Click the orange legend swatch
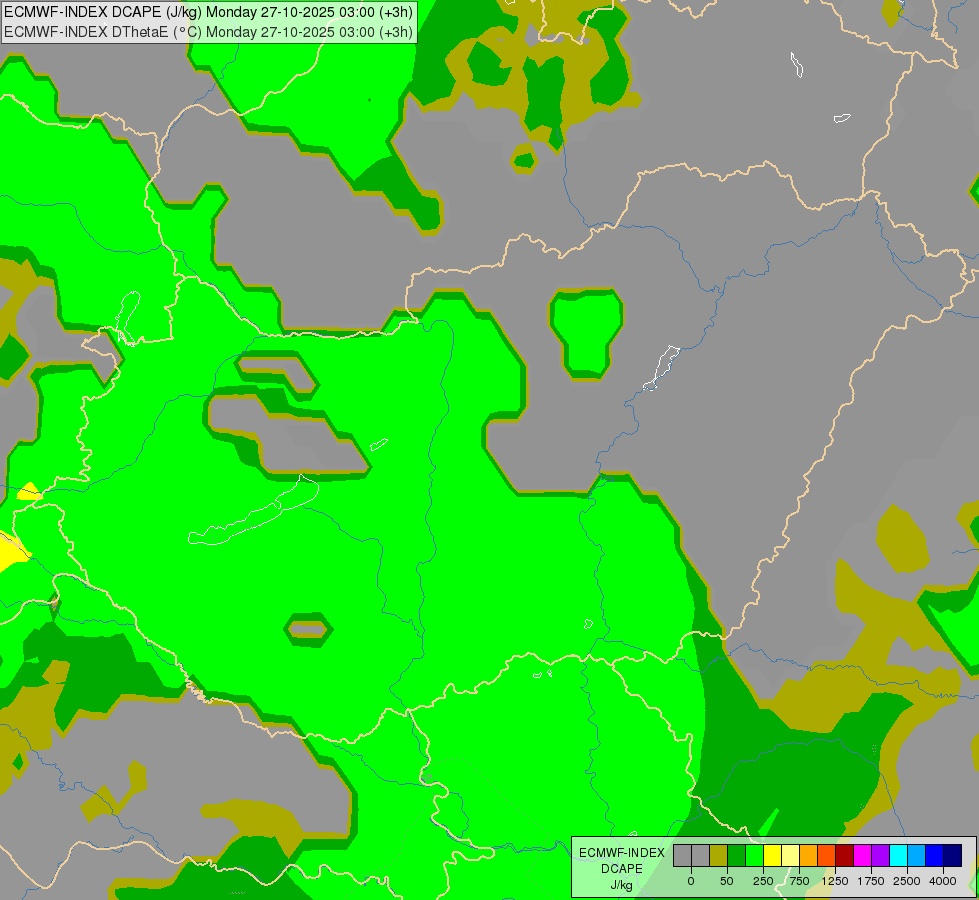979x900 pixels. (809, 855)
